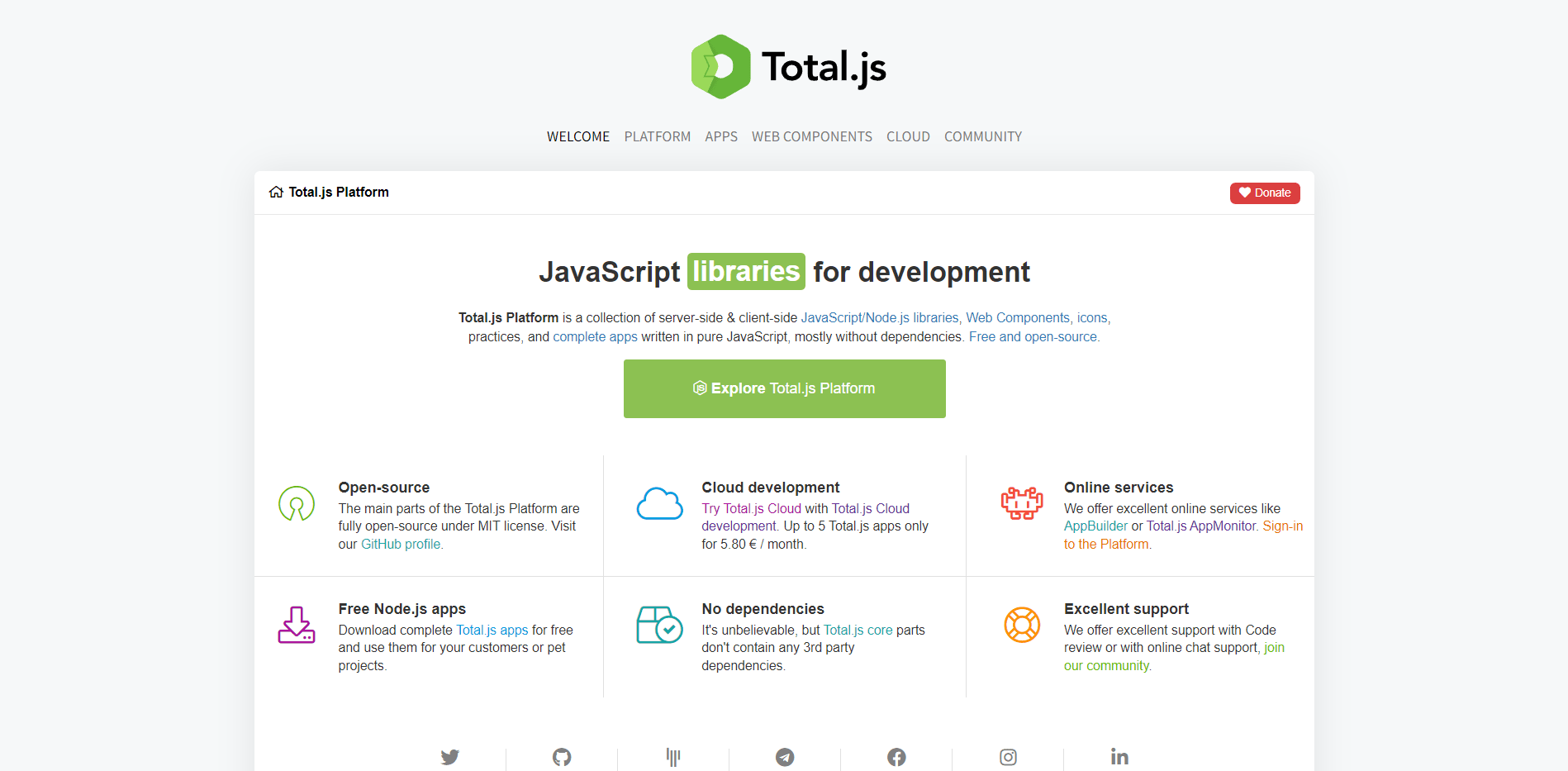Image resolution: width=1568 pixels, height=771 pixels.
Task: Click the cloud icon for Cloud development
Action: point(658,504)
